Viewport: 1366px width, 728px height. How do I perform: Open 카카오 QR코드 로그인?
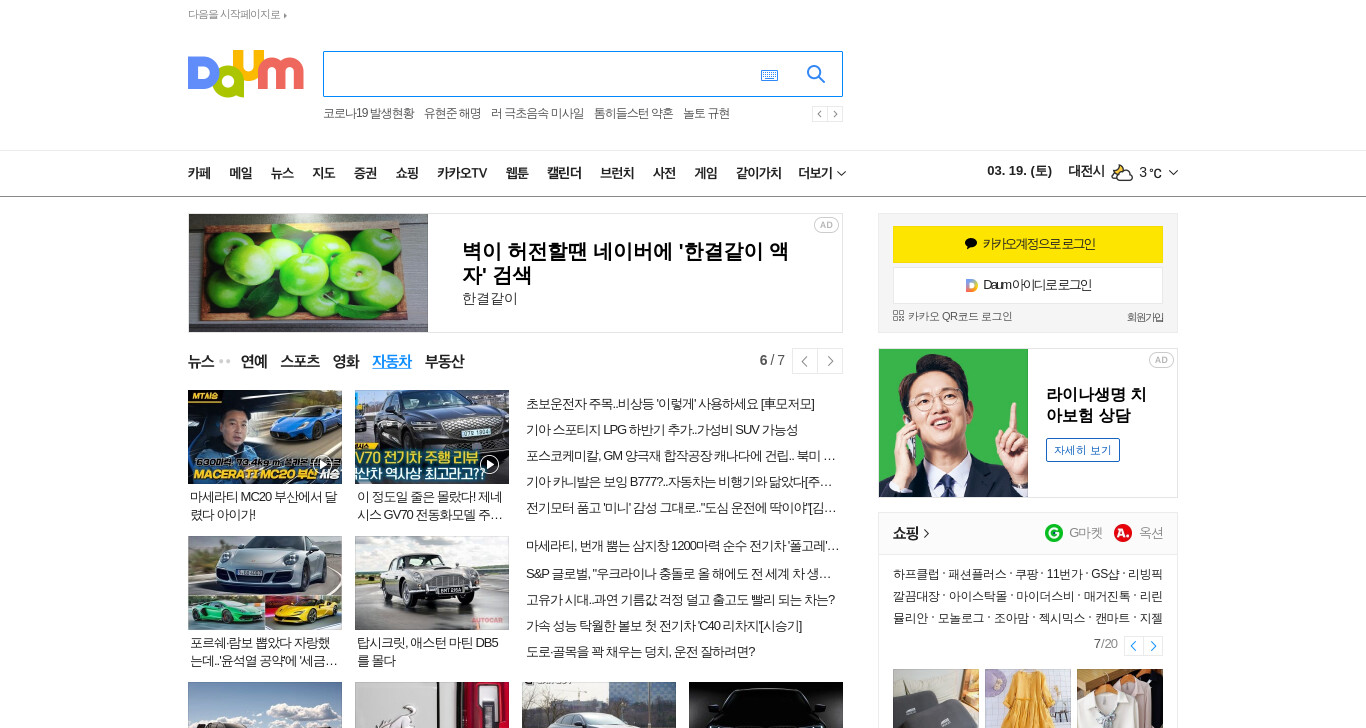[952, 316]
